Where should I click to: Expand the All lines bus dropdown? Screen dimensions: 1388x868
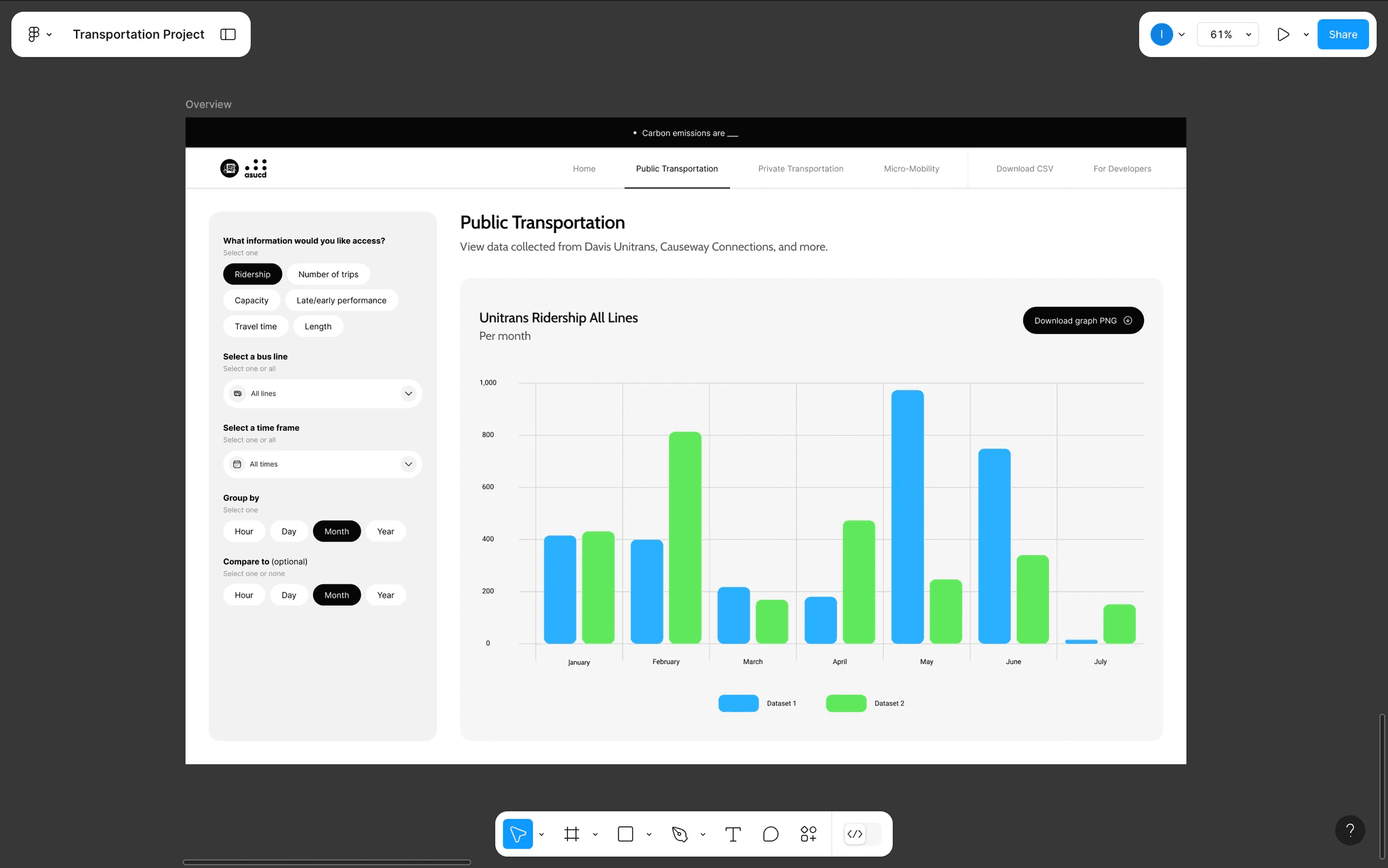pyautogui.click(x=408, y=394)
